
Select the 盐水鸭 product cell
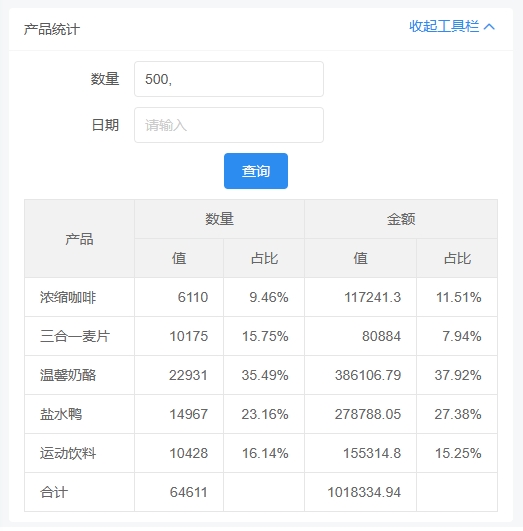pyautogui.click(x=79, y=414)
